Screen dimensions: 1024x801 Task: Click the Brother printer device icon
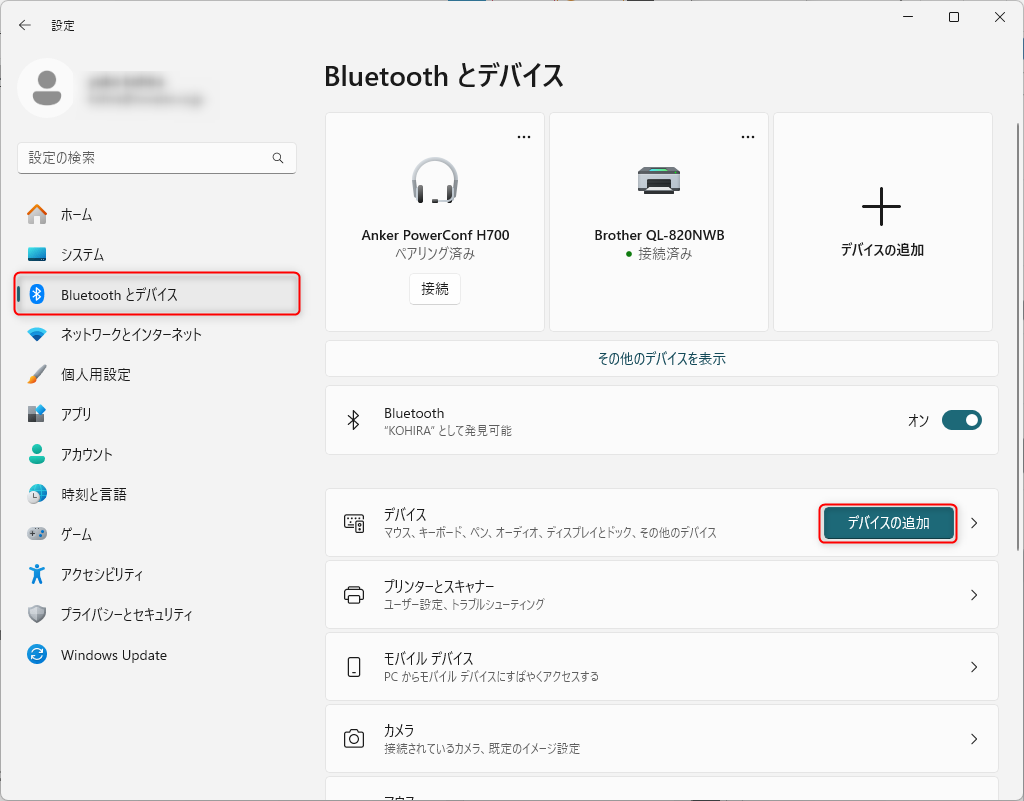pyautogui.click(x=659, y=180)
